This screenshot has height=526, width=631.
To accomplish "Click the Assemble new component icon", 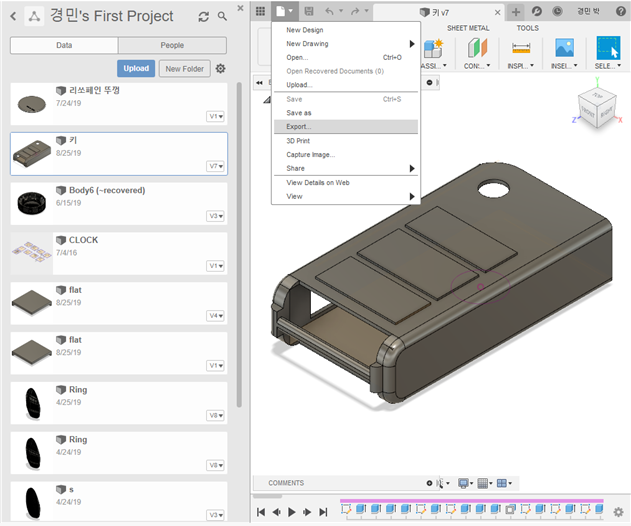I will (x=433, y=49).
